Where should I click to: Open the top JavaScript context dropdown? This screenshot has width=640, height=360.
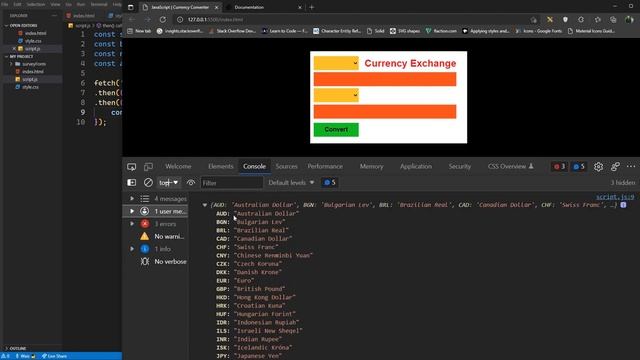(x=168, y=182)
